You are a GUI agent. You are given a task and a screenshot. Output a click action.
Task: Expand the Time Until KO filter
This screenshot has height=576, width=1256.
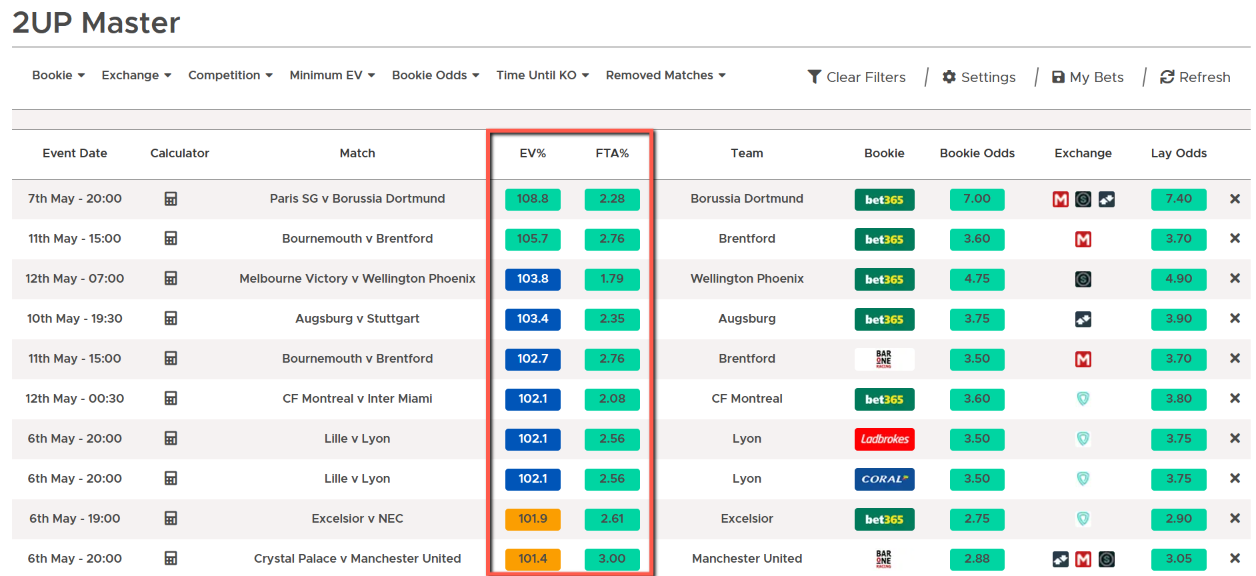click(542, 76)
